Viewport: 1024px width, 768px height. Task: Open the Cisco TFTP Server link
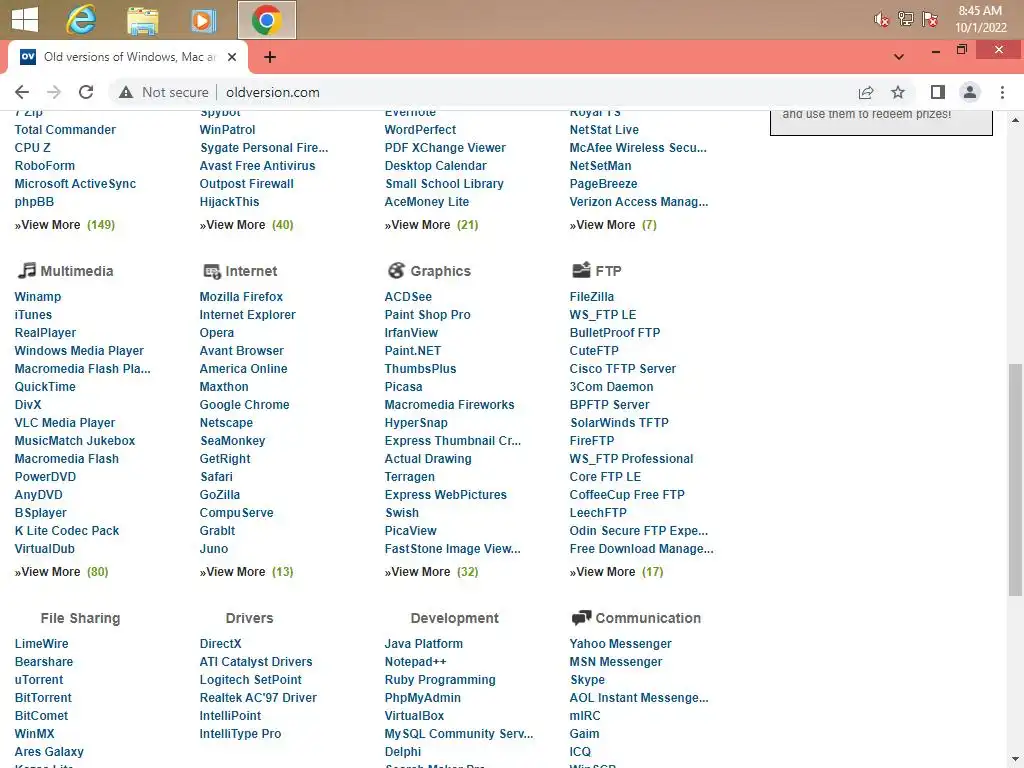622,368
